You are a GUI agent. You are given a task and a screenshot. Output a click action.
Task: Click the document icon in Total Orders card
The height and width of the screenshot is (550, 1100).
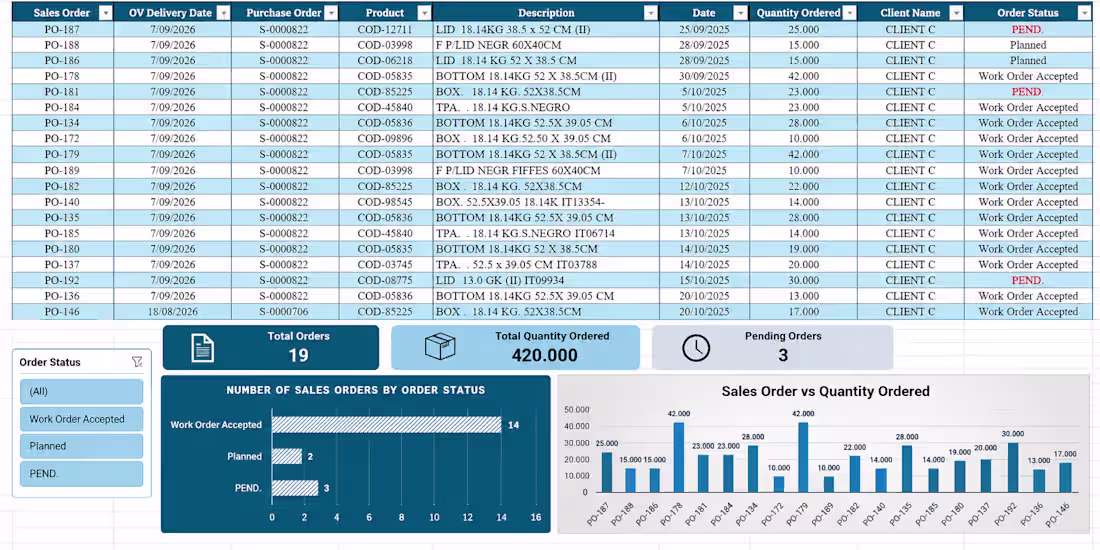(203, 348)
